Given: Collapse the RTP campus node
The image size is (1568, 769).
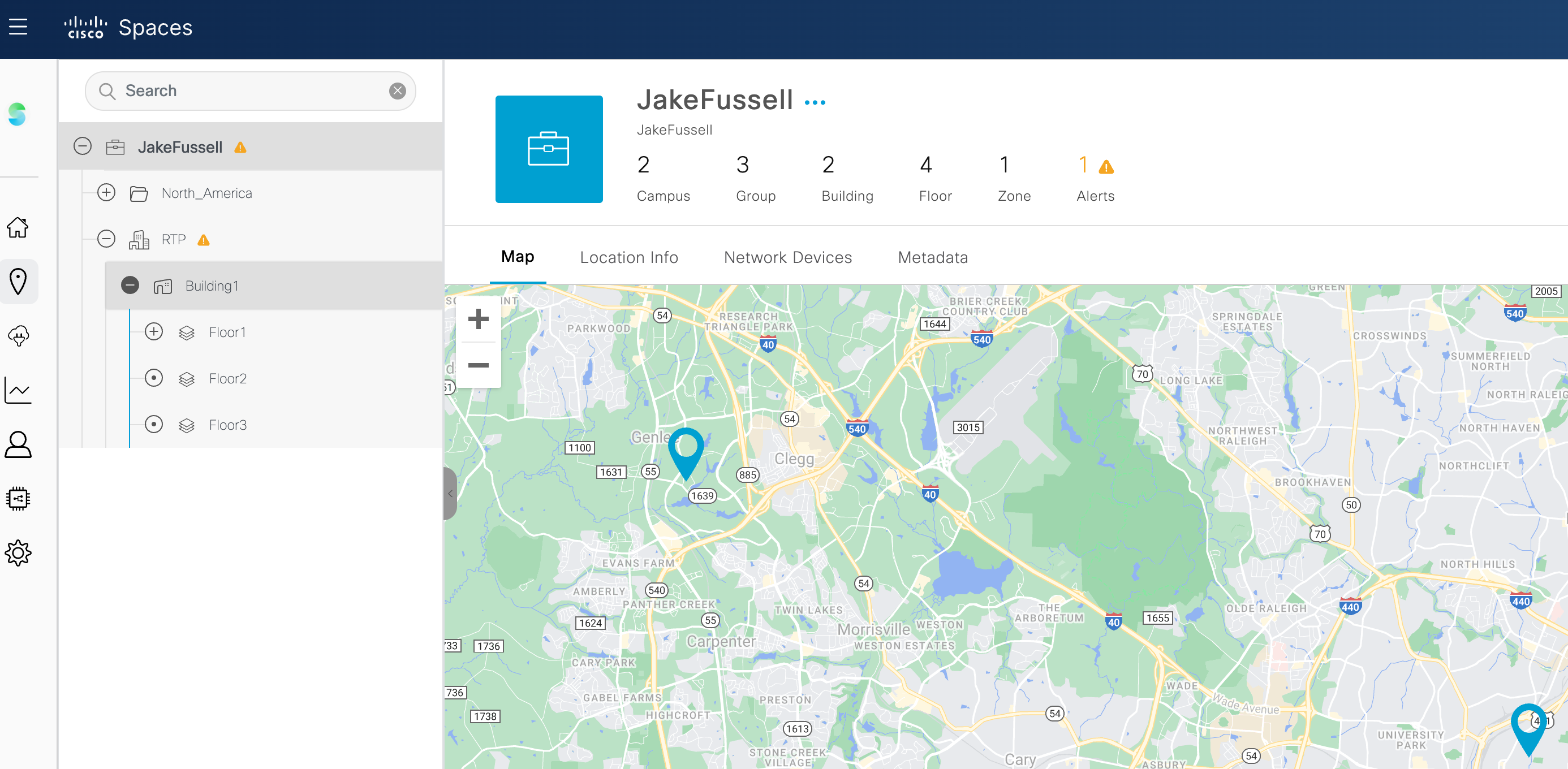Looking at the screenshot, I should pos(106,239).
